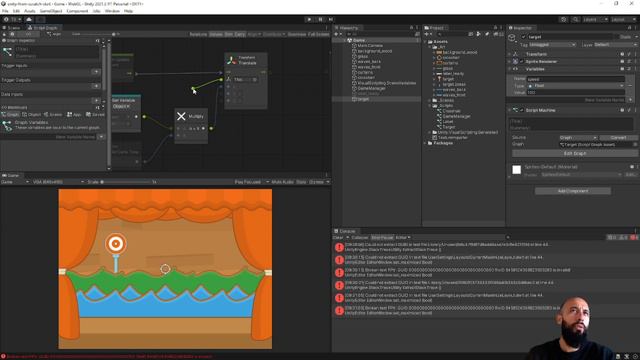Click the Overview button in the graph toolbar
Viewport: 640px width, 360px height.
click(x=297, y=34)
